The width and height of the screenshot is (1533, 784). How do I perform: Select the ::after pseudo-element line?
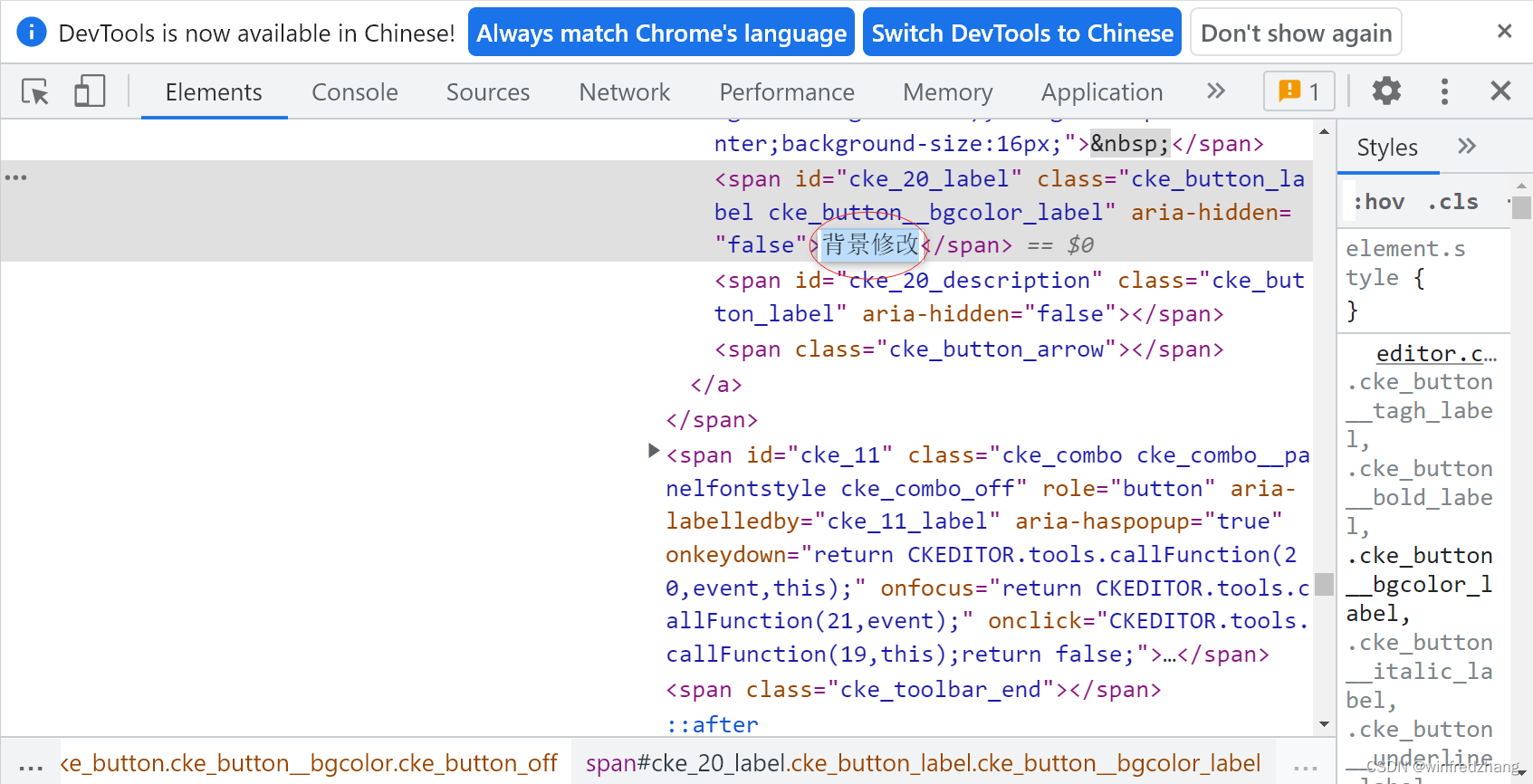[713, 724]
